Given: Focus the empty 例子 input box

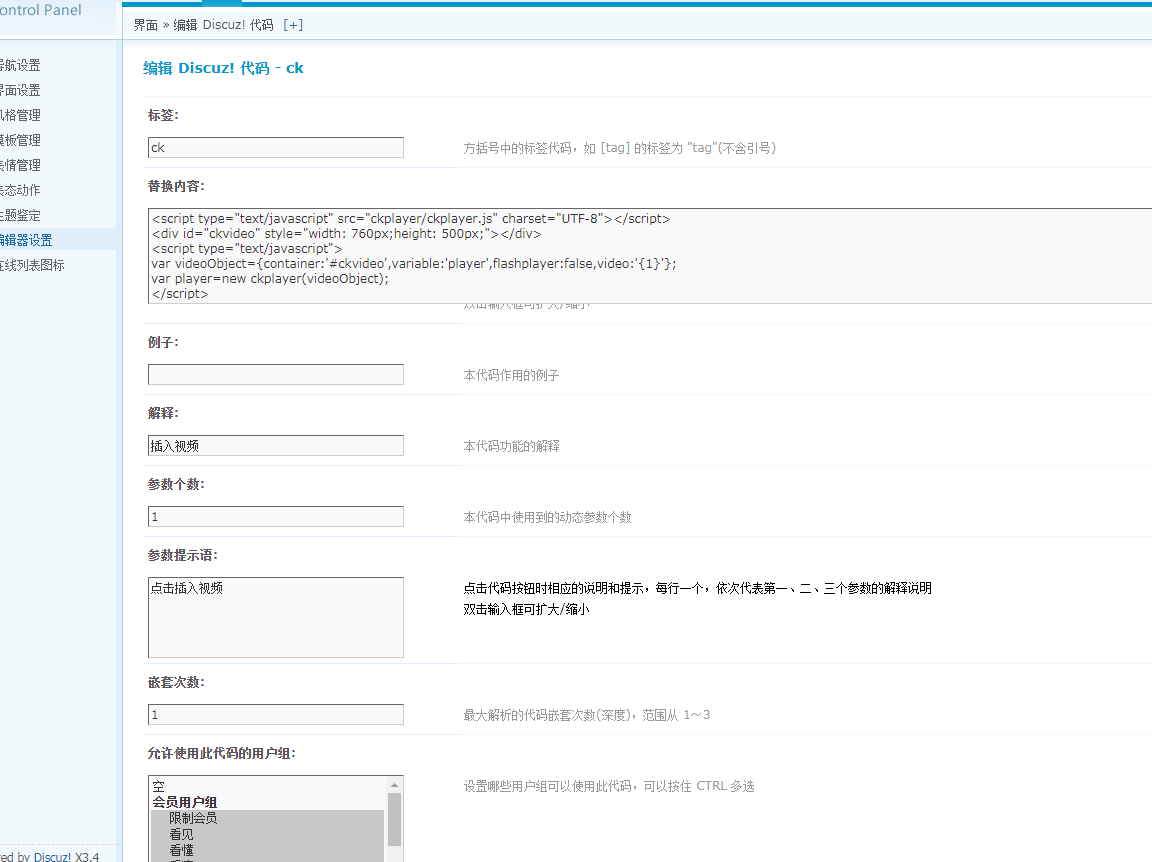Looking at the screenshot, I should tap(275, 374).
